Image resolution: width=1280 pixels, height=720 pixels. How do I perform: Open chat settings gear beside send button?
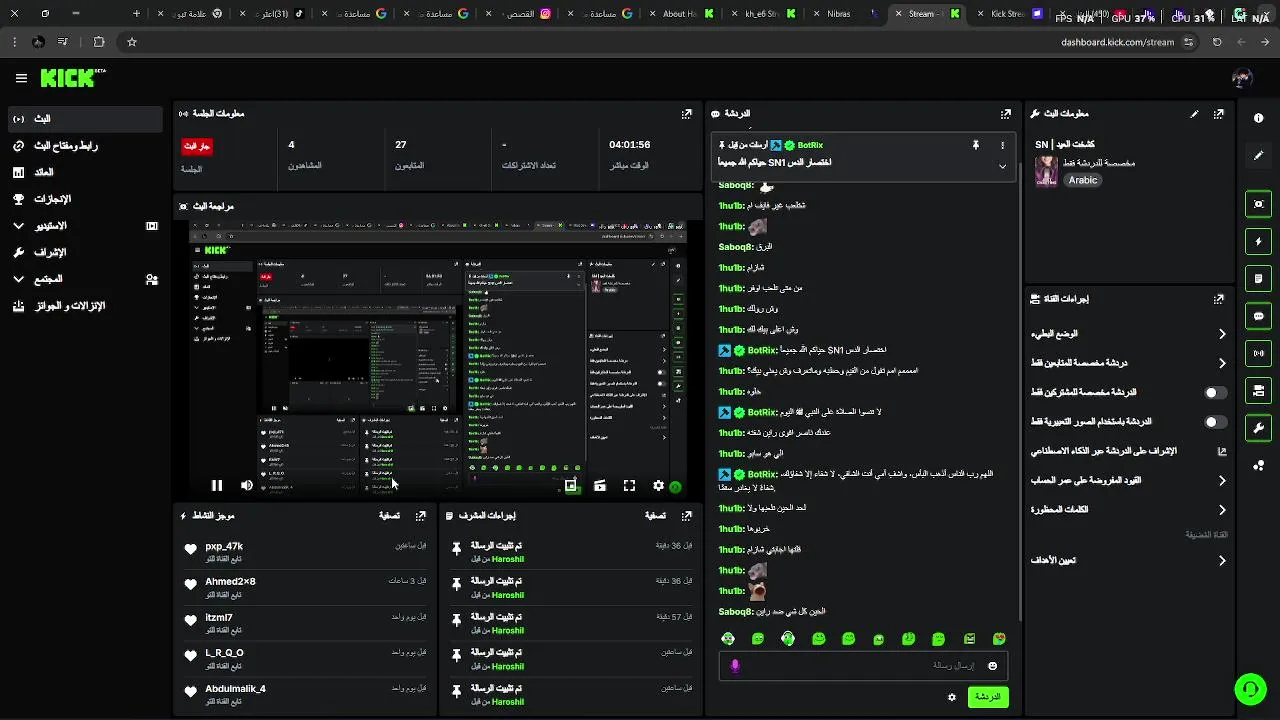pos(951,697)
